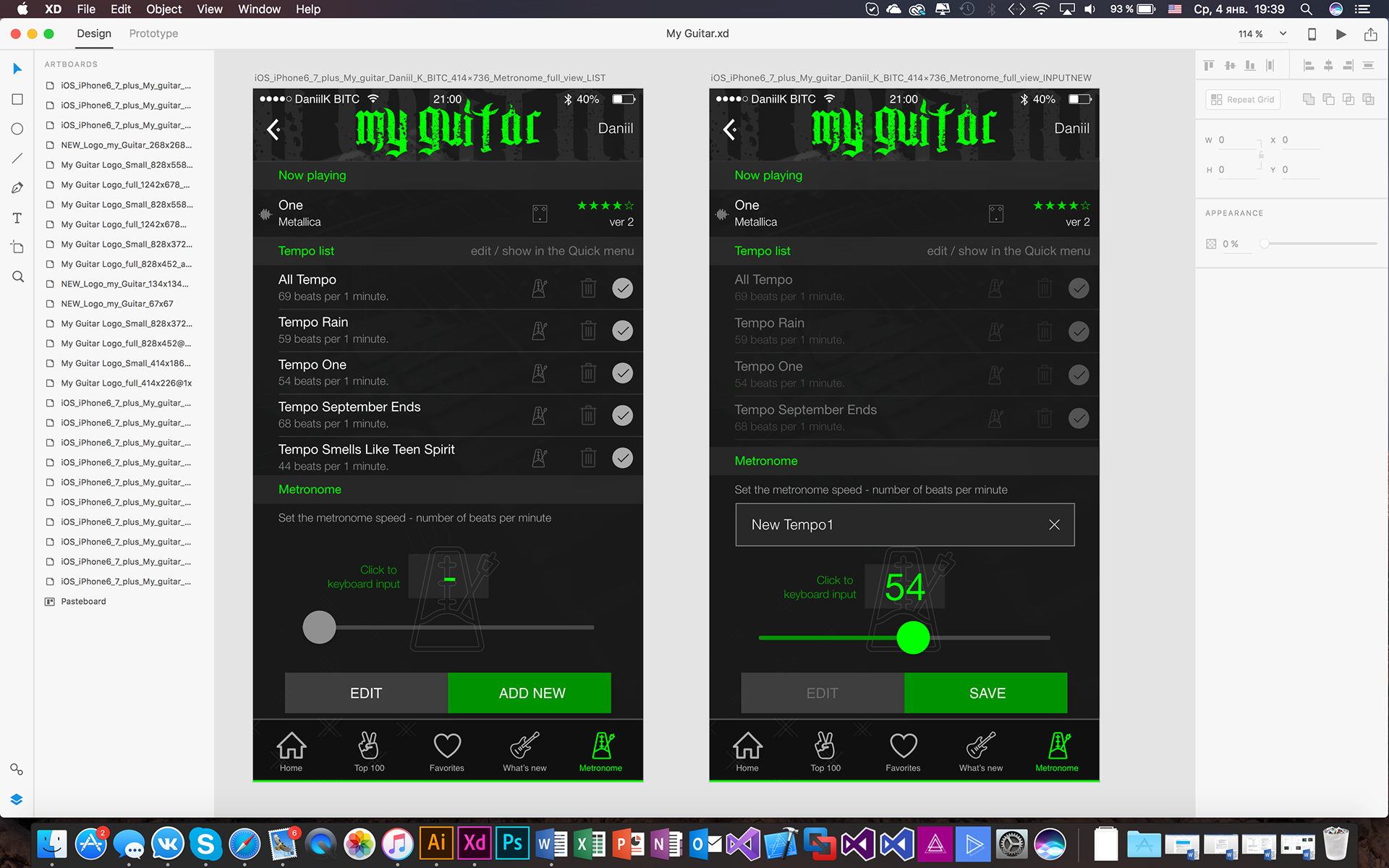
Task: Select the Pasteboard layer item
Action: 83,602
